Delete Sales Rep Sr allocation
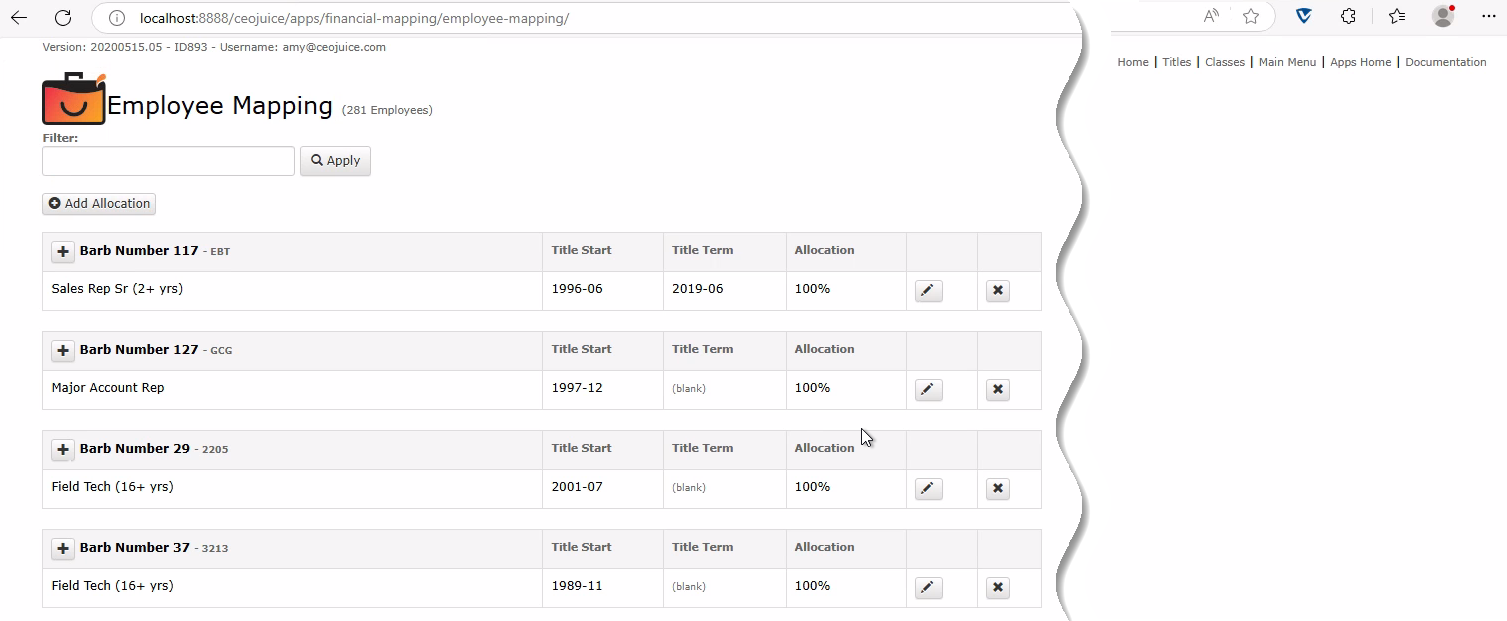 coord(997,291)
